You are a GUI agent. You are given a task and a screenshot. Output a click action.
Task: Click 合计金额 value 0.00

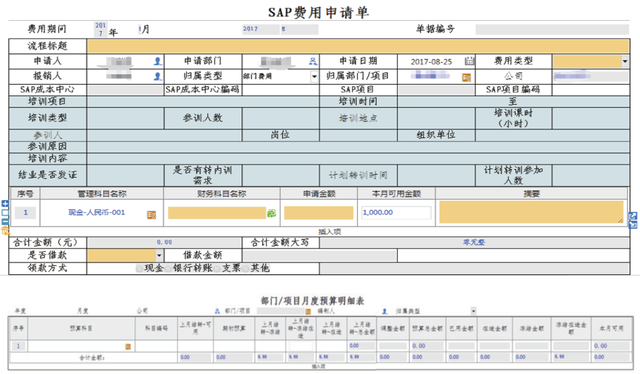164,243
